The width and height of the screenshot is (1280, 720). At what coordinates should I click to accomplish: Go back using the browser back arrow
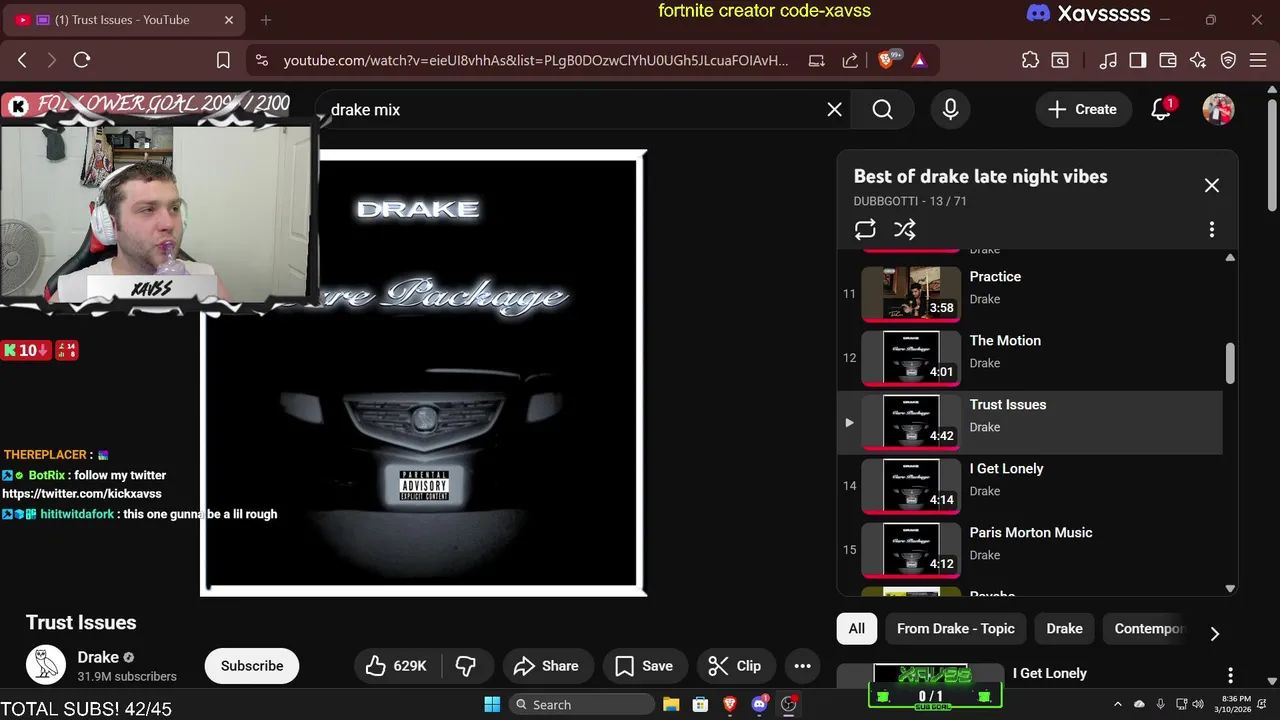pos(22,60)
